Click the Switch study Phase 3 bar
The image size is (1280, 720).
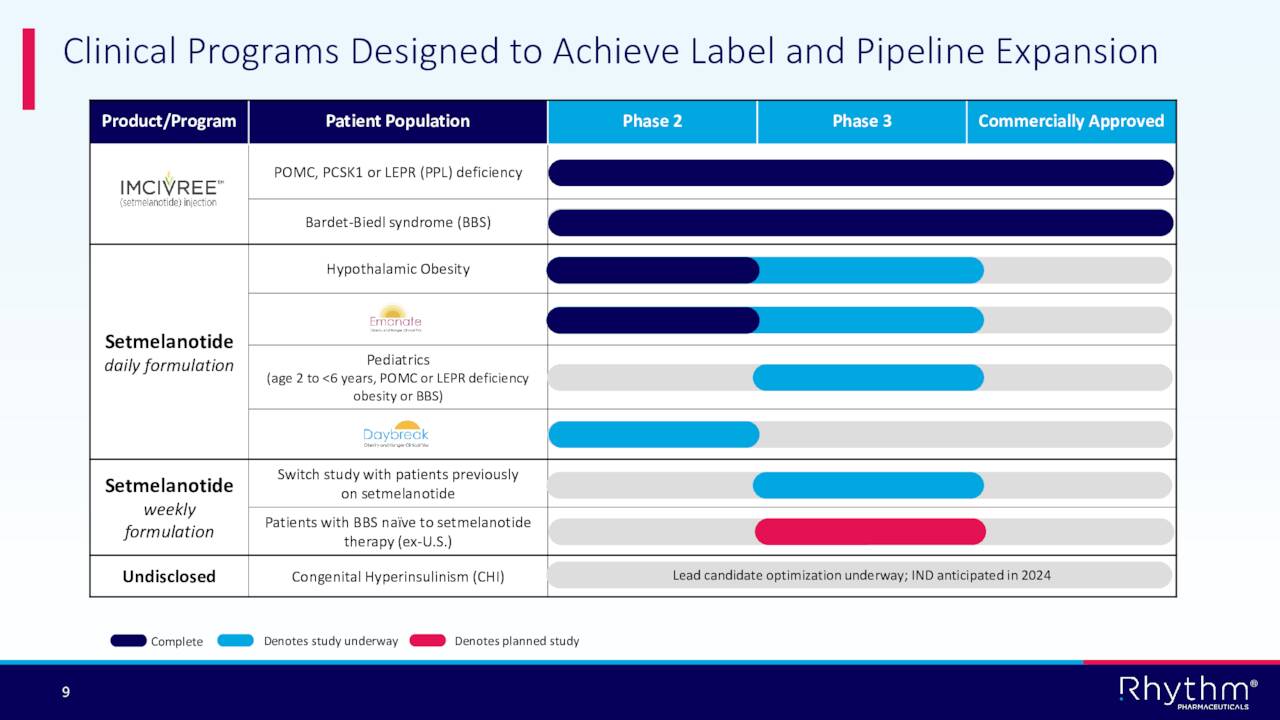pyautogui.click(x=868, y=485)
